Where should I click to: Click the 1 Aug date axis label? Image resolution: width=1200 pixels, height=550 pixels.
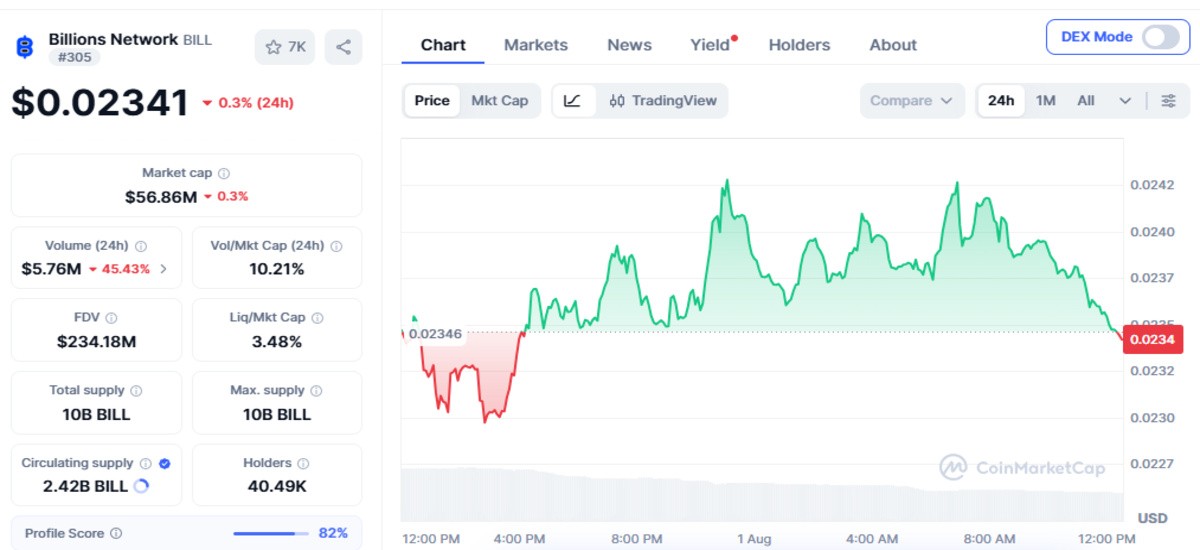click(754, 539)
